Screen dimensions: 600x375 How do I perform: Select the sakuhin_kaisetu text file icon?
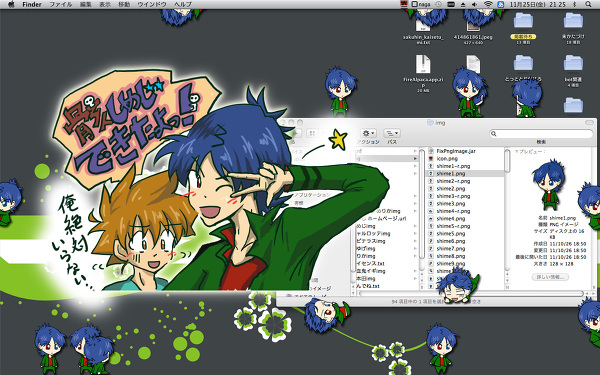coord(423,26)
